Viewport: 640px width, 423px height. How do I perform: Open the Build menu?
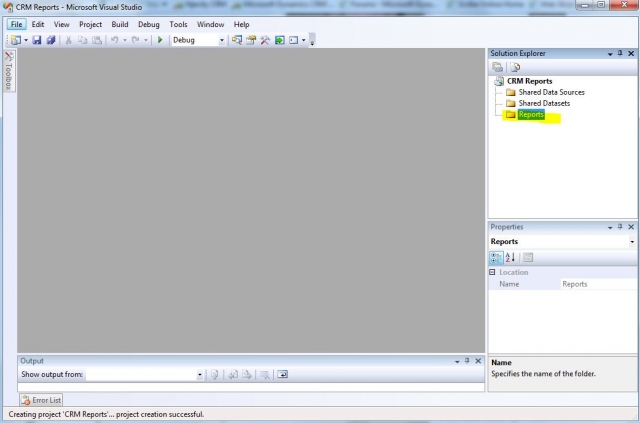click(x=120, y=24)
